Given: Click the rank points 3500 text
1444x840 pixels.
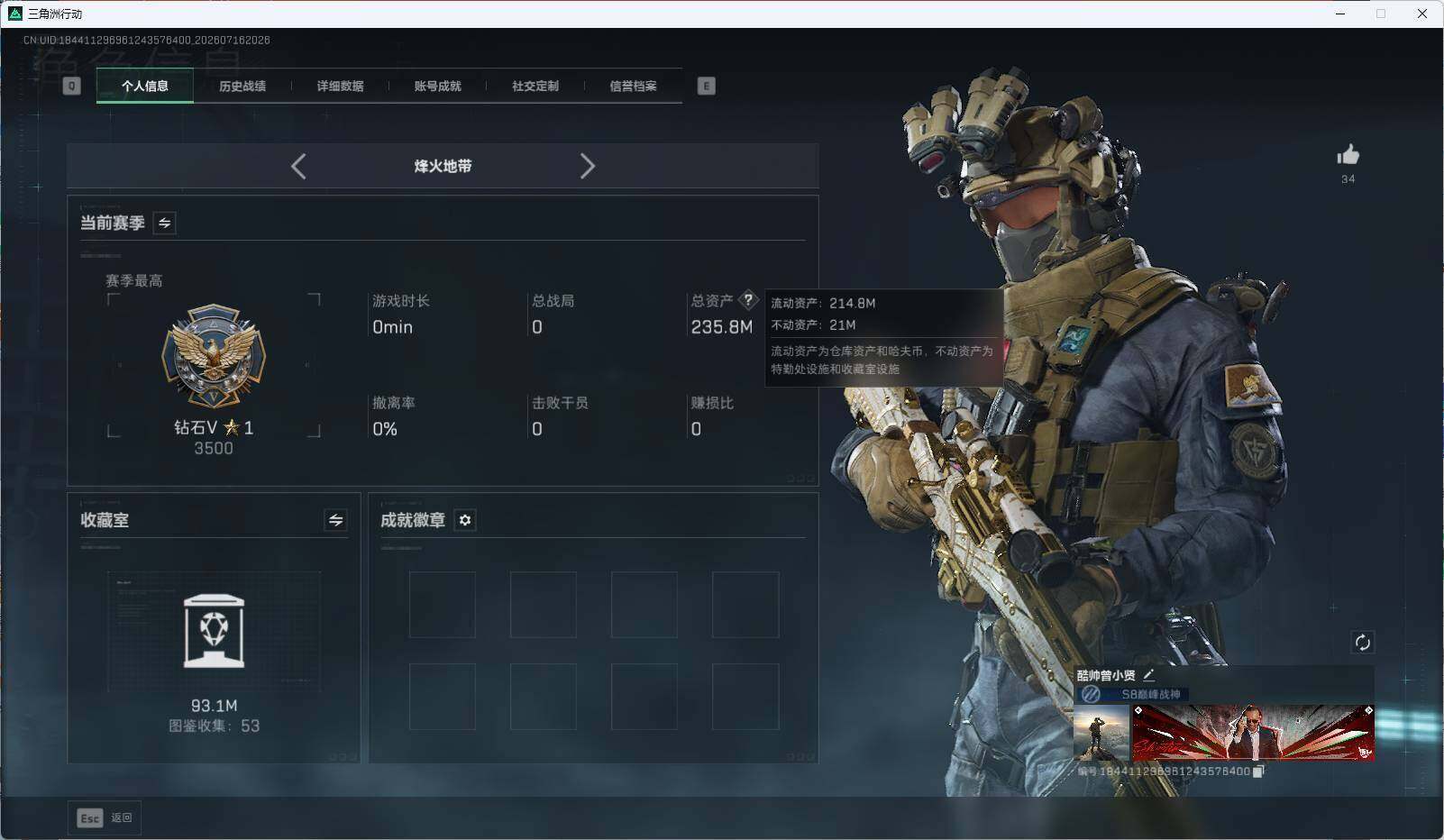Looking at the screenshot, I should pos(214,449).
